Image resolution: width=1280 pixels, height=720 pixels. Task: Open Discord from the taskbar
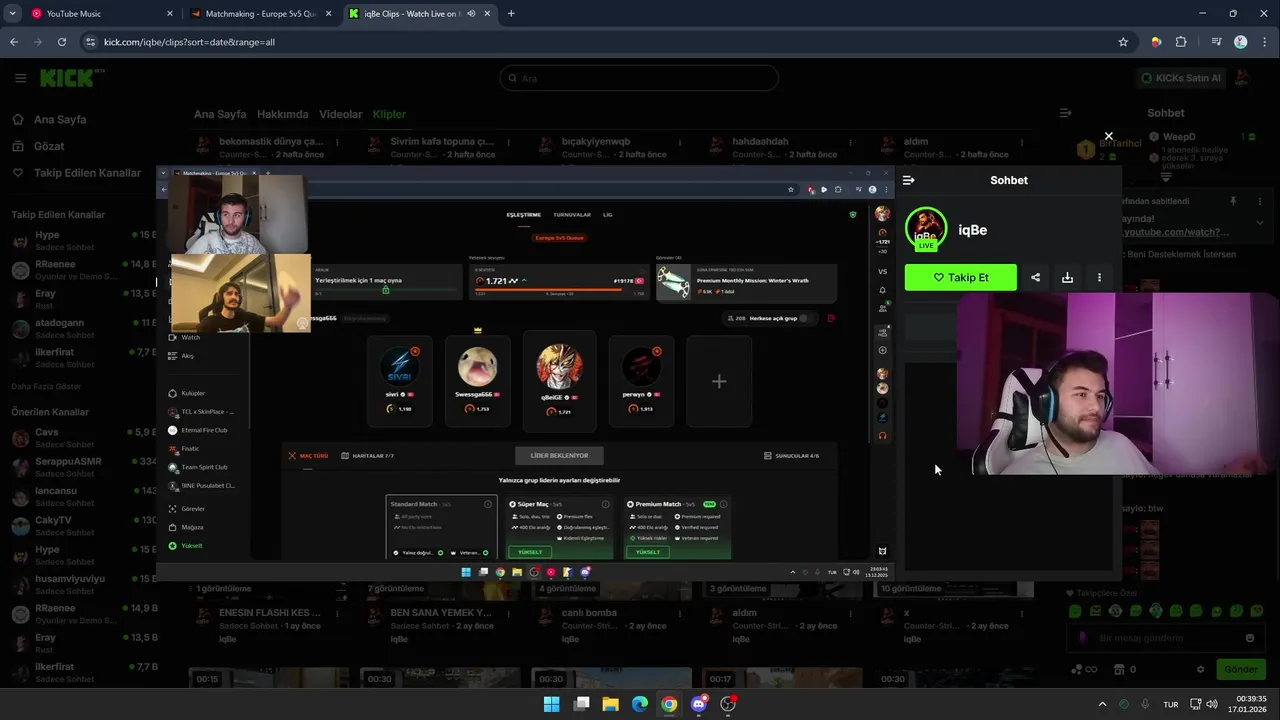pyautogui.click(x=699, y=704)
